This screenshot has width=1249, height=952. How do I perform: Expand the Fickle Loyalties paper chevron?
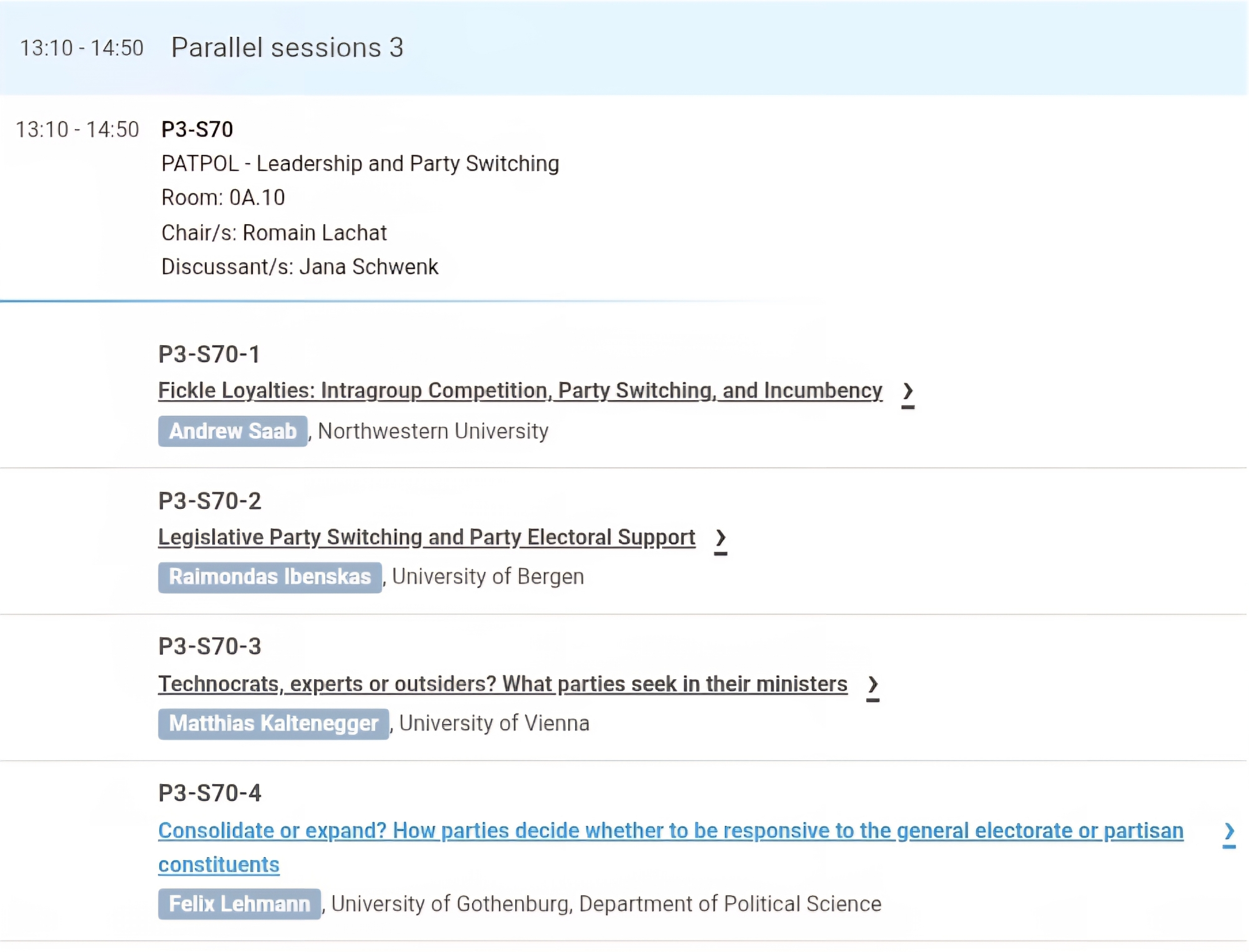[x=908, y=392]
